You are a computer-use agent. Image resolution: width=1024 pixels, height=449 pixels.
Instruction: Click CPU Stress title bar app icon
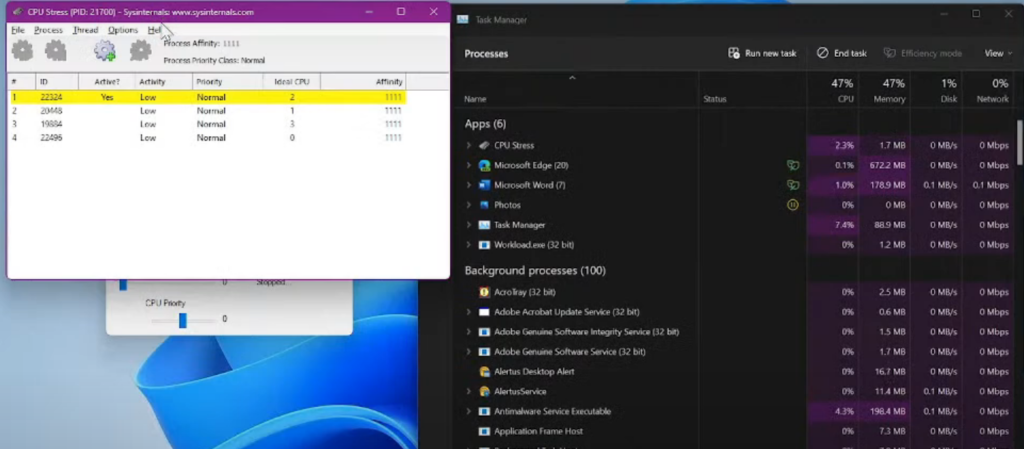(18, 12)
